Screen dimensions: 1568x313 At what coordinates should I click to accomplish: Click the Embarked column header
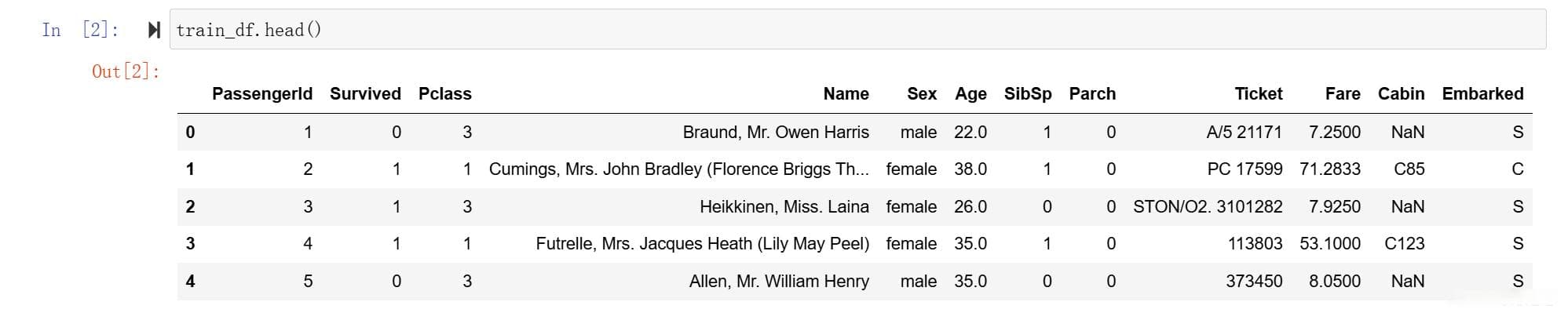click(1482, 94)
